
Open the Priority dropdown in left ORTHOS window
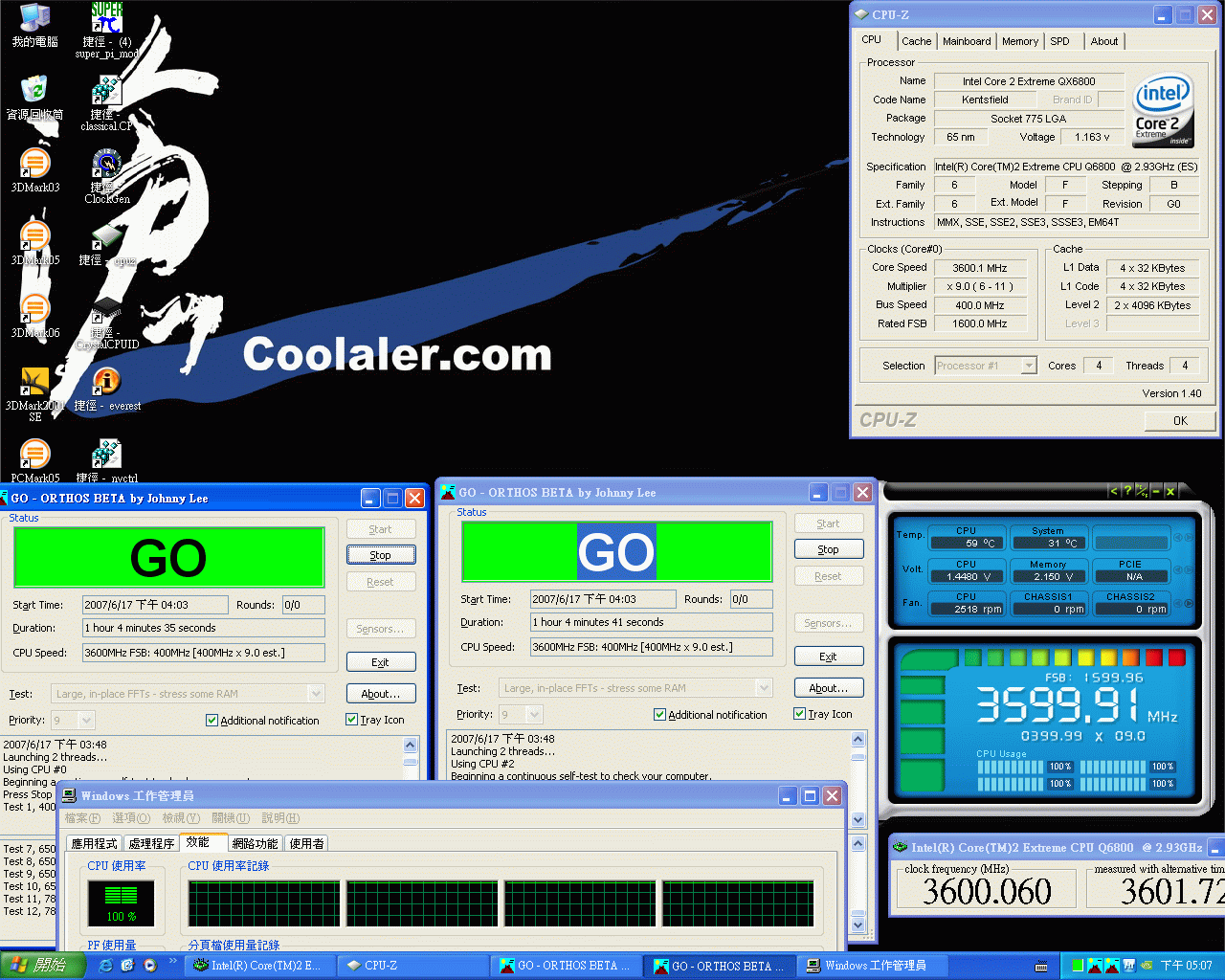tap(86, 720)
